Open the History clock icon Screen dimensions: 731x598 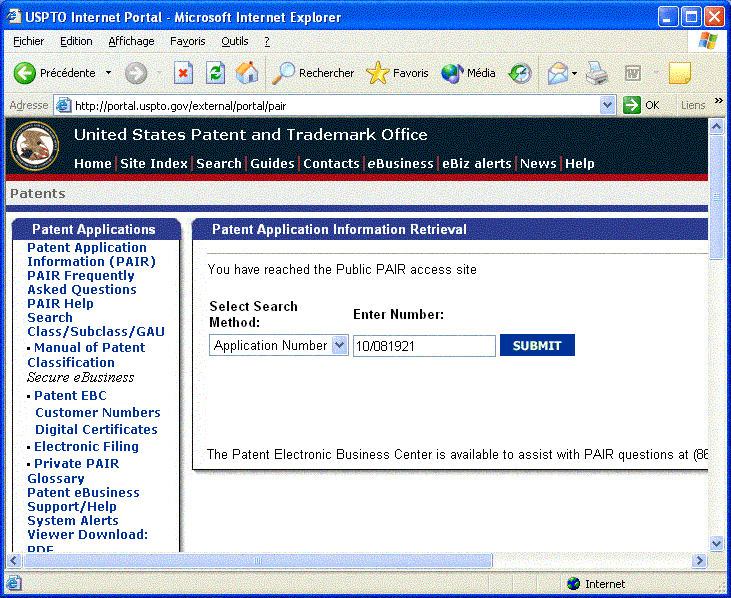(520, 73)
